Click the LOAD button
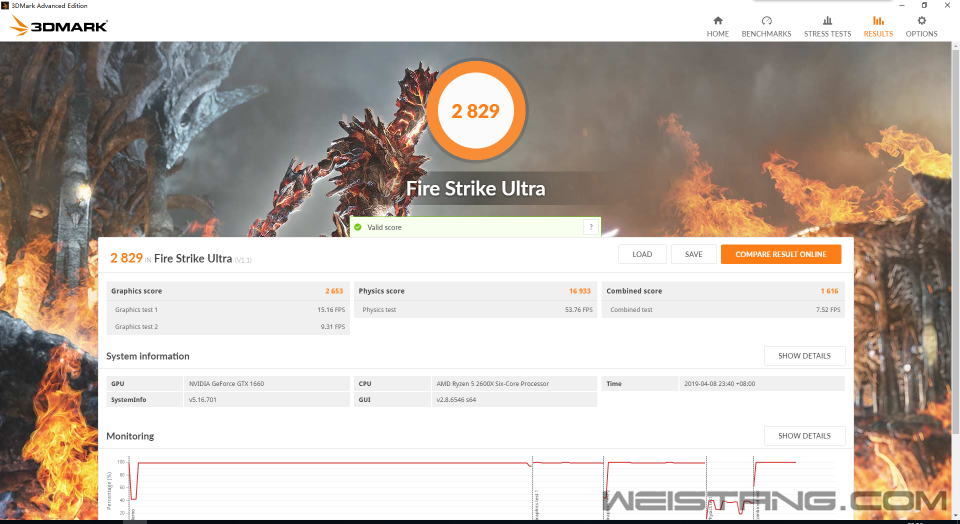The width and height of the screenshot is (960, 524). (642, 254)
